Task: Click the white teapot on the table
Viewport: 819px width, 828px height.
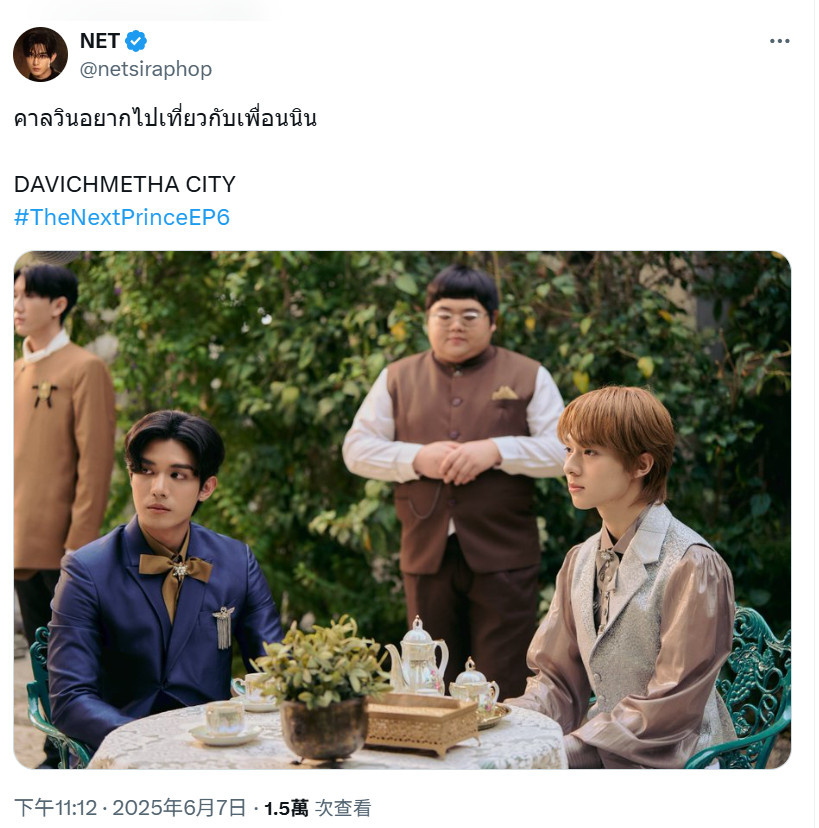Action: tap(418, 657)
